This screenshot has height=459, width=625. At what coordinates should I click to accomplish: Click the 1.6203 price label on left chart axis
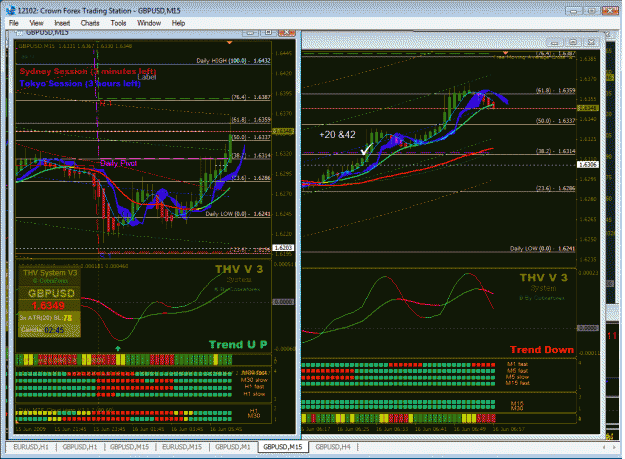(x=283, y=247)
